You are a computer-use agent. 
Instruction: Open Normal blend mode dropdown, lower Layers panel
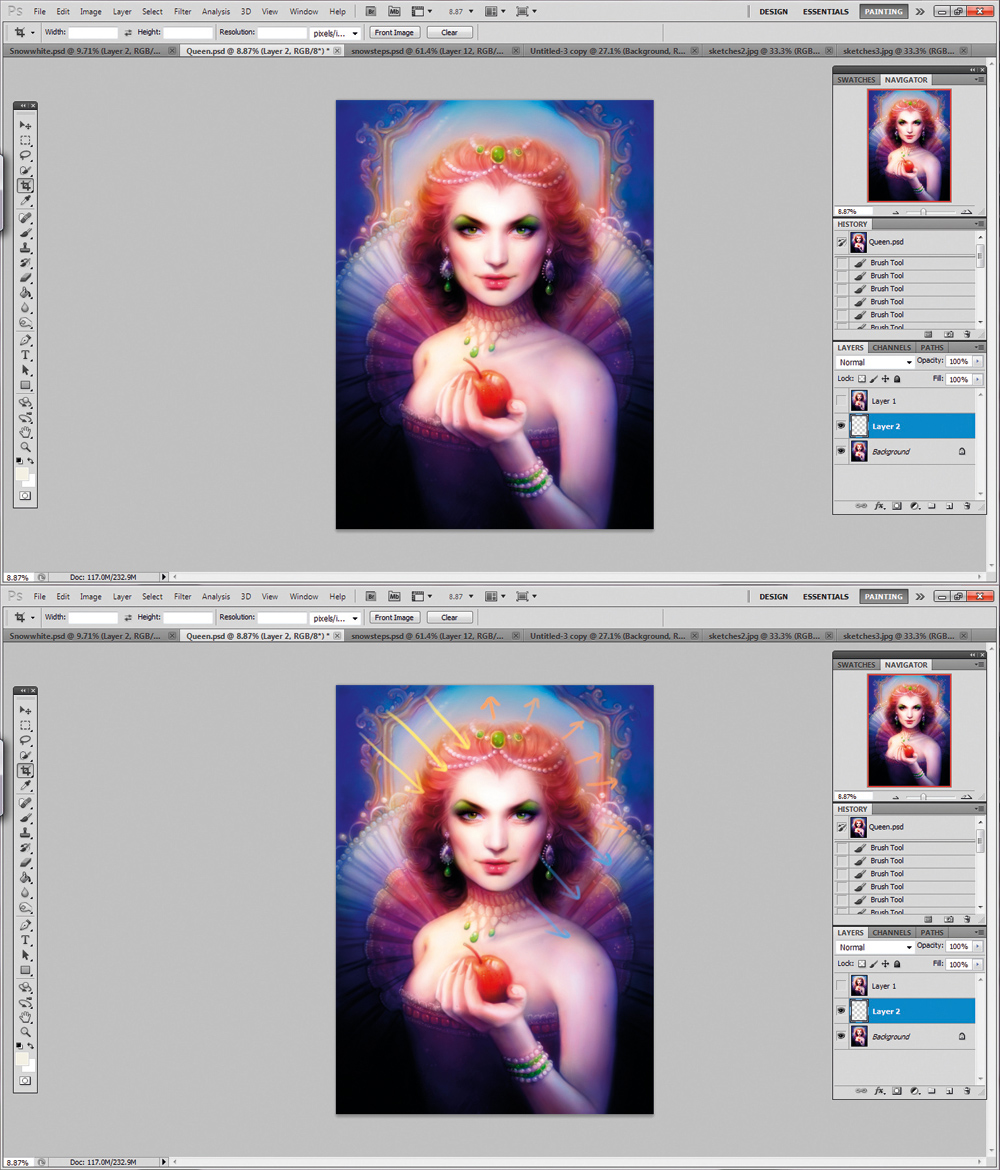(x=875, y=947)
